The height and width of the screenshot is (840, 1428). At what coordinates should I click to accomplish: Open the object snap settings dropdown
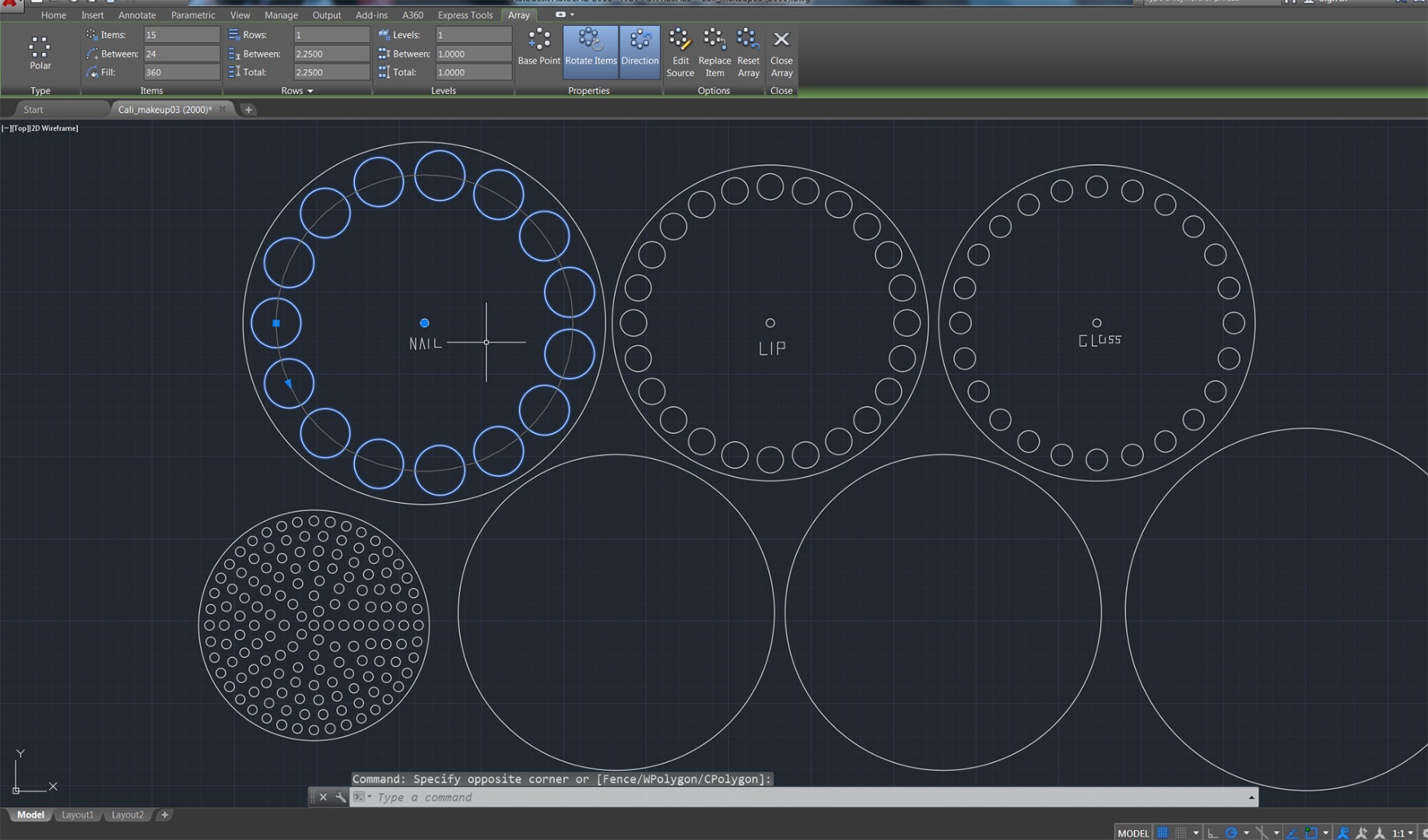click(x=1326, y=833)
